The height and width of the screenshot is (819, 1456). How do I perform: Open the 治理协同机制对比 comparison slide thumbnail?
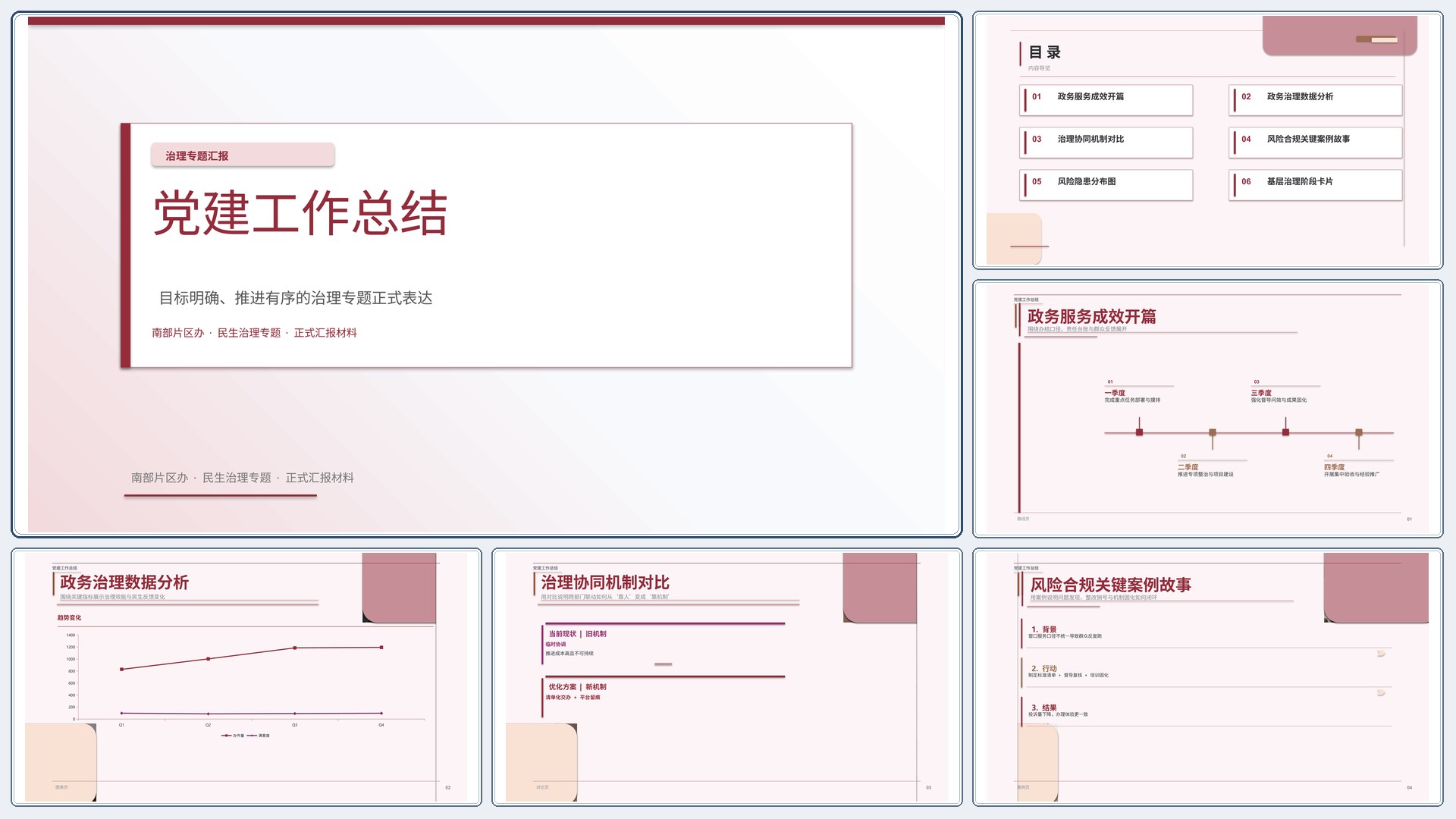(x=726, y=677)
